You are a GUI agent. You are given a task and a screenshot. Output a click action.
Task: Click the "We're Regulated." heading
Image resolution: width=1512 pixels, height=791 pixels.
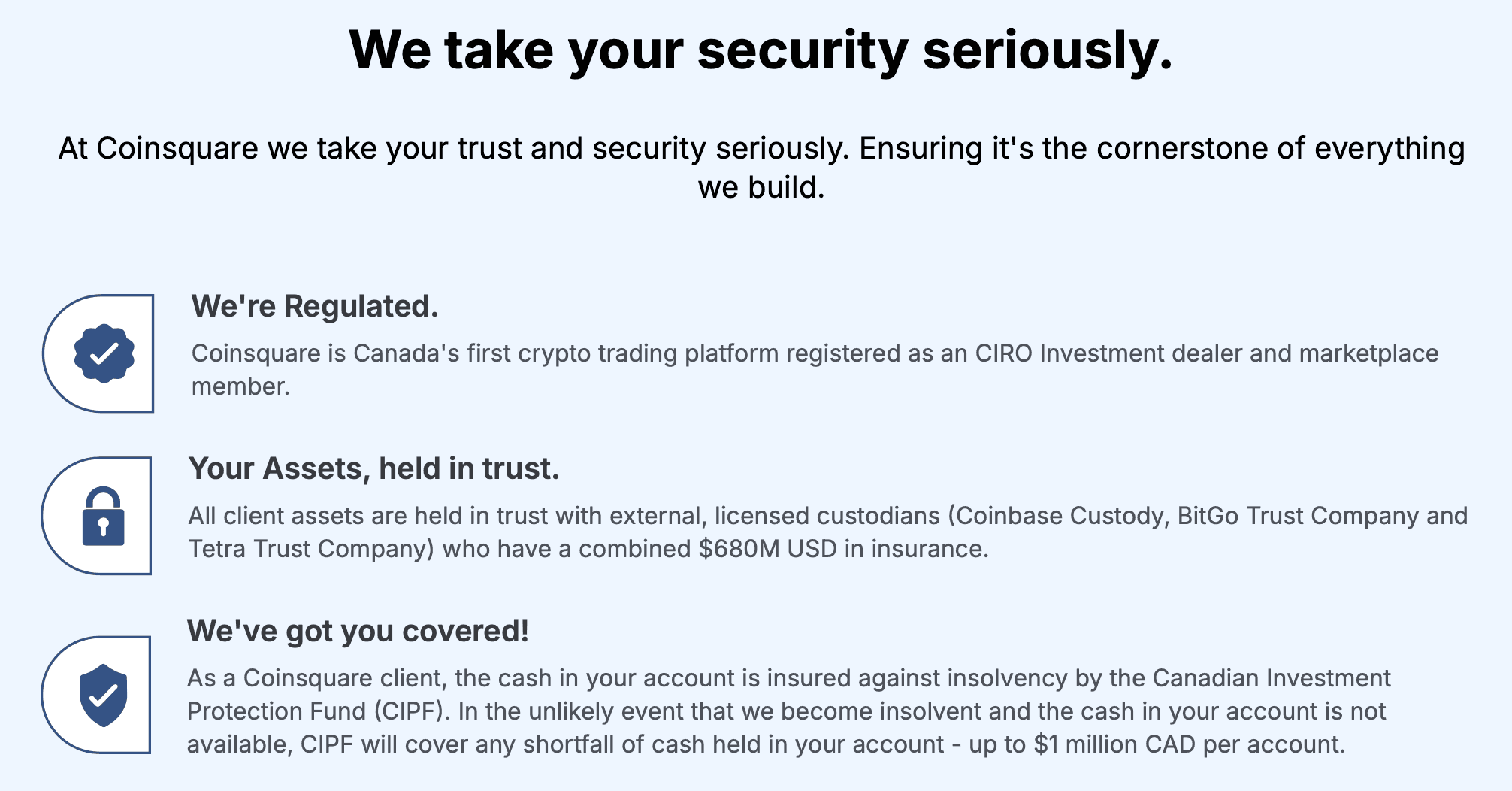pyautogui.click(x=314, y=307)
